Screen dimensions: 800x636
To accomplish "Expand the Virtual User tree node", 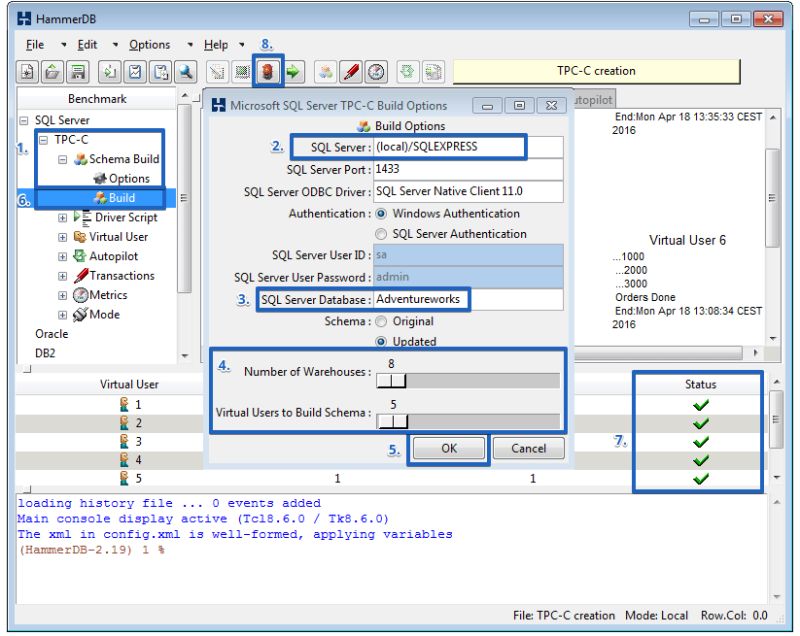I will click(x=61, y=237).
